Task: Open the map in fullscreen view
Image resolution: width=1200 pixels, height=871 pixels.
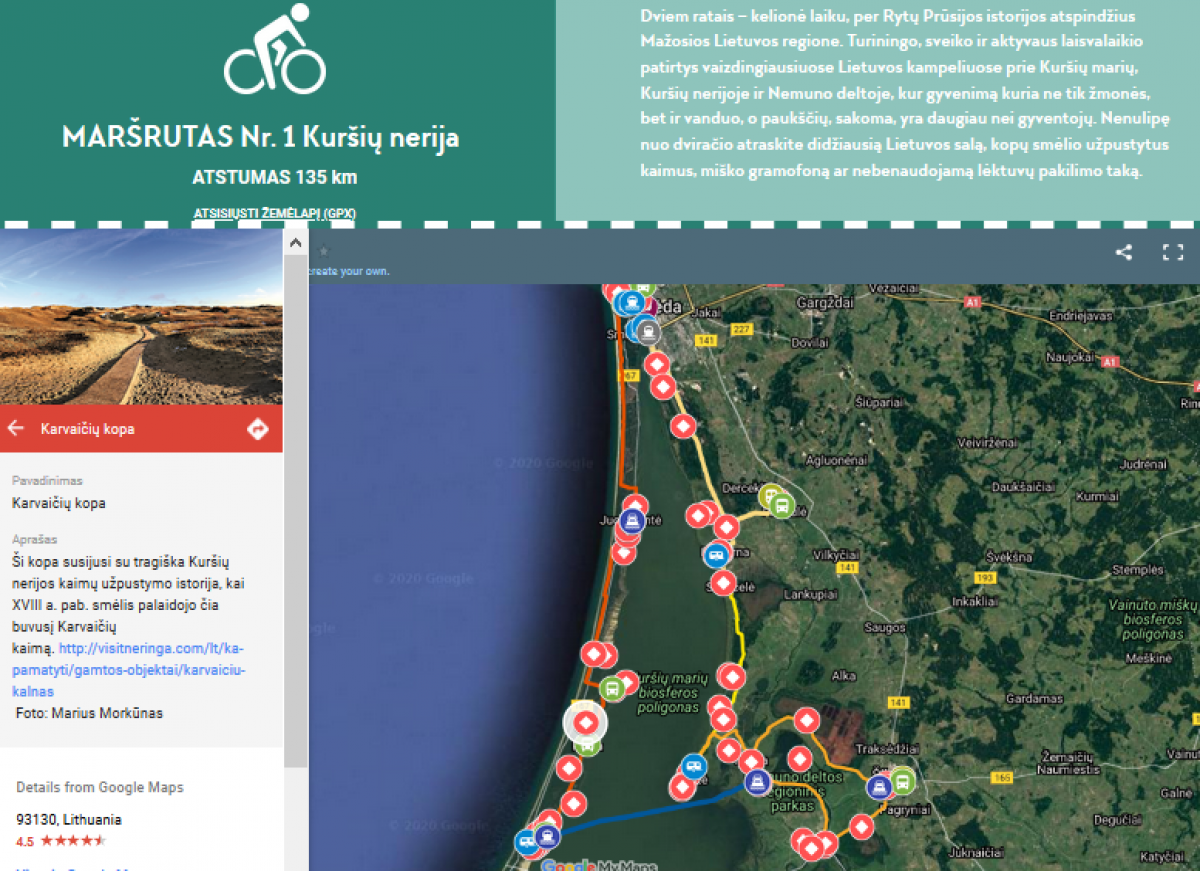Action: point(1173,253)
